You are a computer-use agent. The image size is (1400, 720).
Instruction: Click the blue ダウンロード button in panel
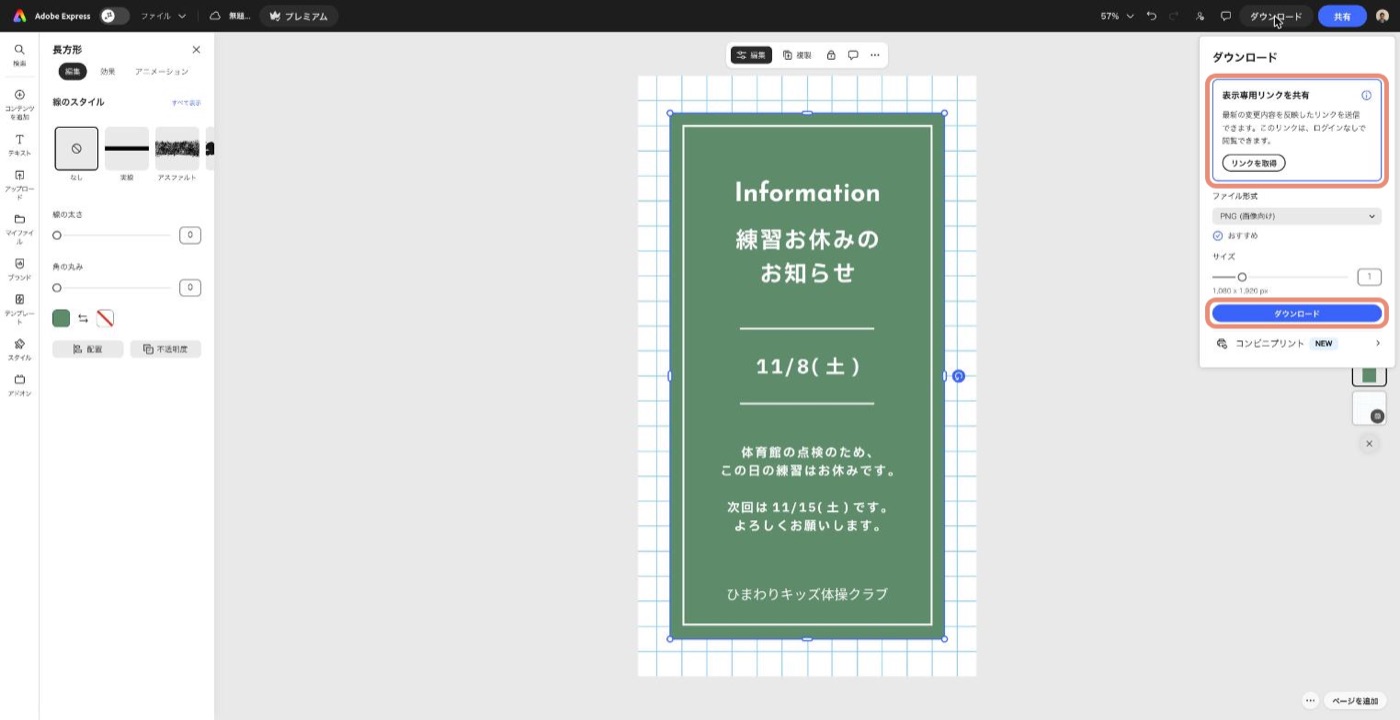click(1297, 313)
